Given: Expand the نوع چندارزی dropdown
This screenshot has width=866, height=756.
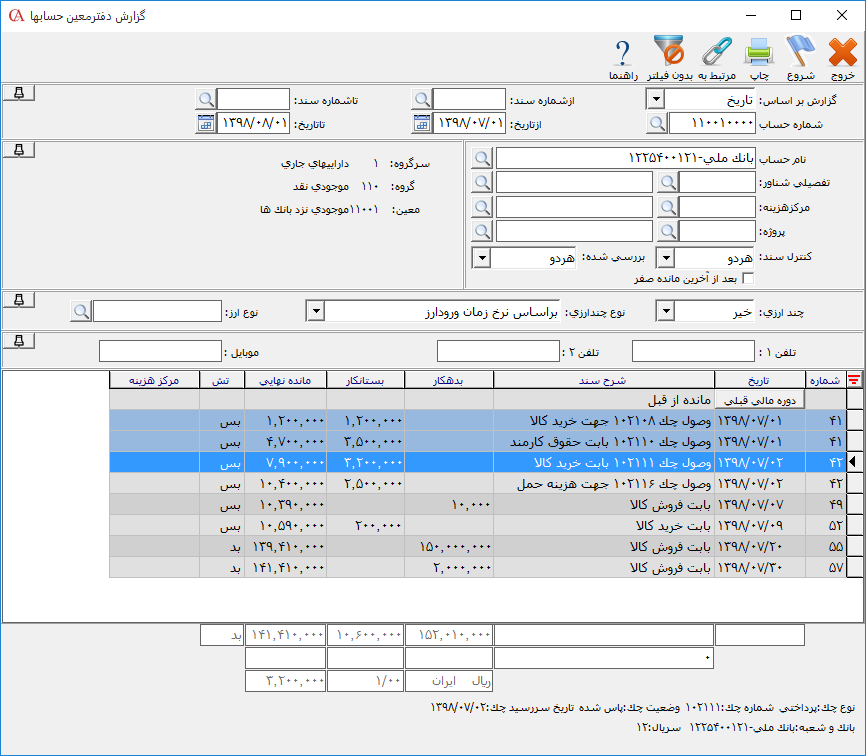Looking at the screenshot, I should 315,312.
